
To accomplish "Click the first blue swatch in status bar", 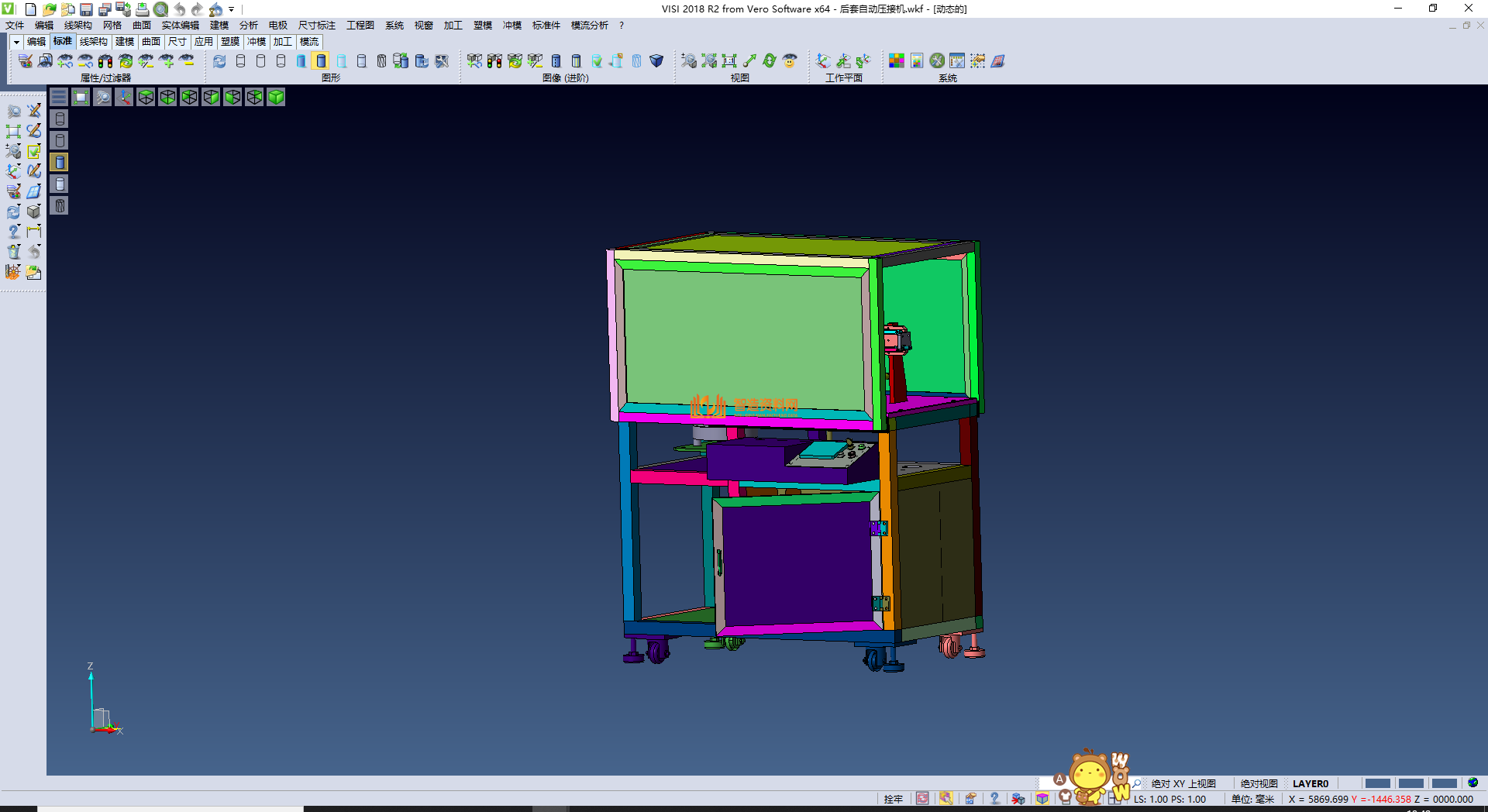I will pyautogui.click(x=1377, y=783).
